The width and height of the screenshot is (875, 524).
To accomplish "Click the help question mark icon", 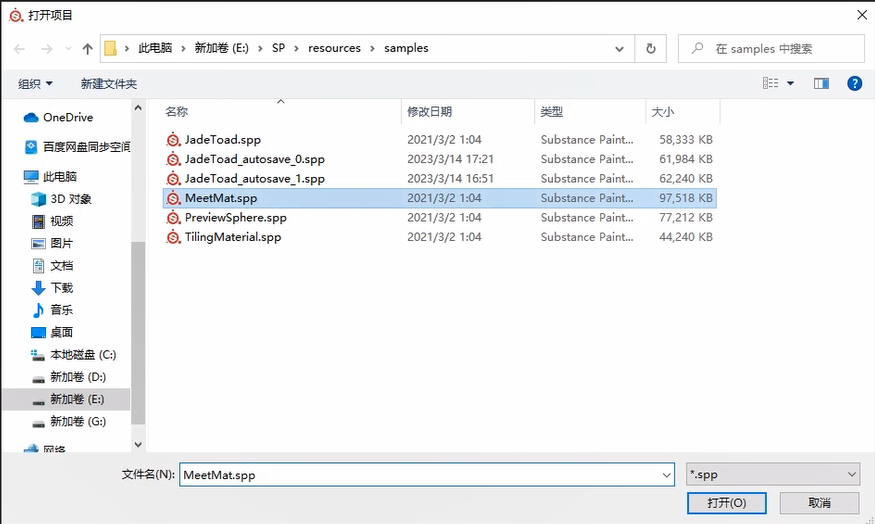I will click(x=854, y=84).
